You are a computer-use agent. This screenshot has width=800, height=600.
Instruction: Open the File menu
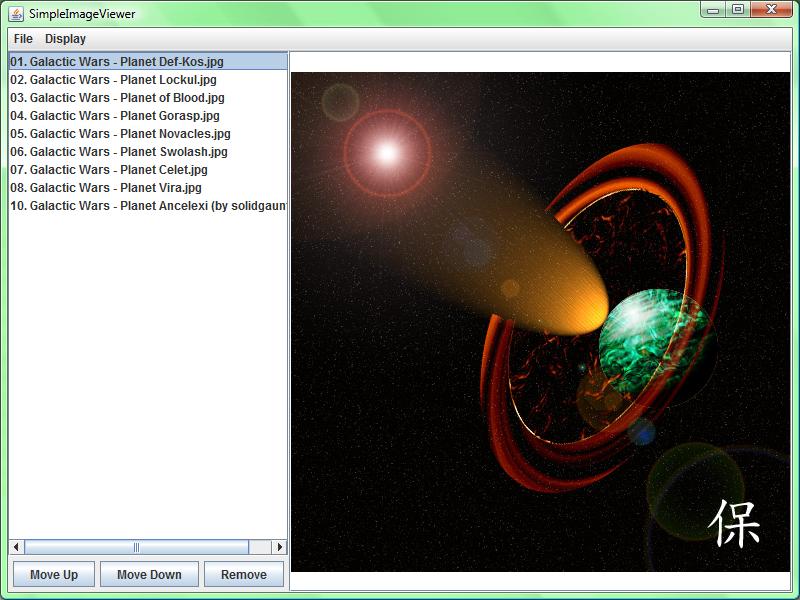tap(23, 39)
